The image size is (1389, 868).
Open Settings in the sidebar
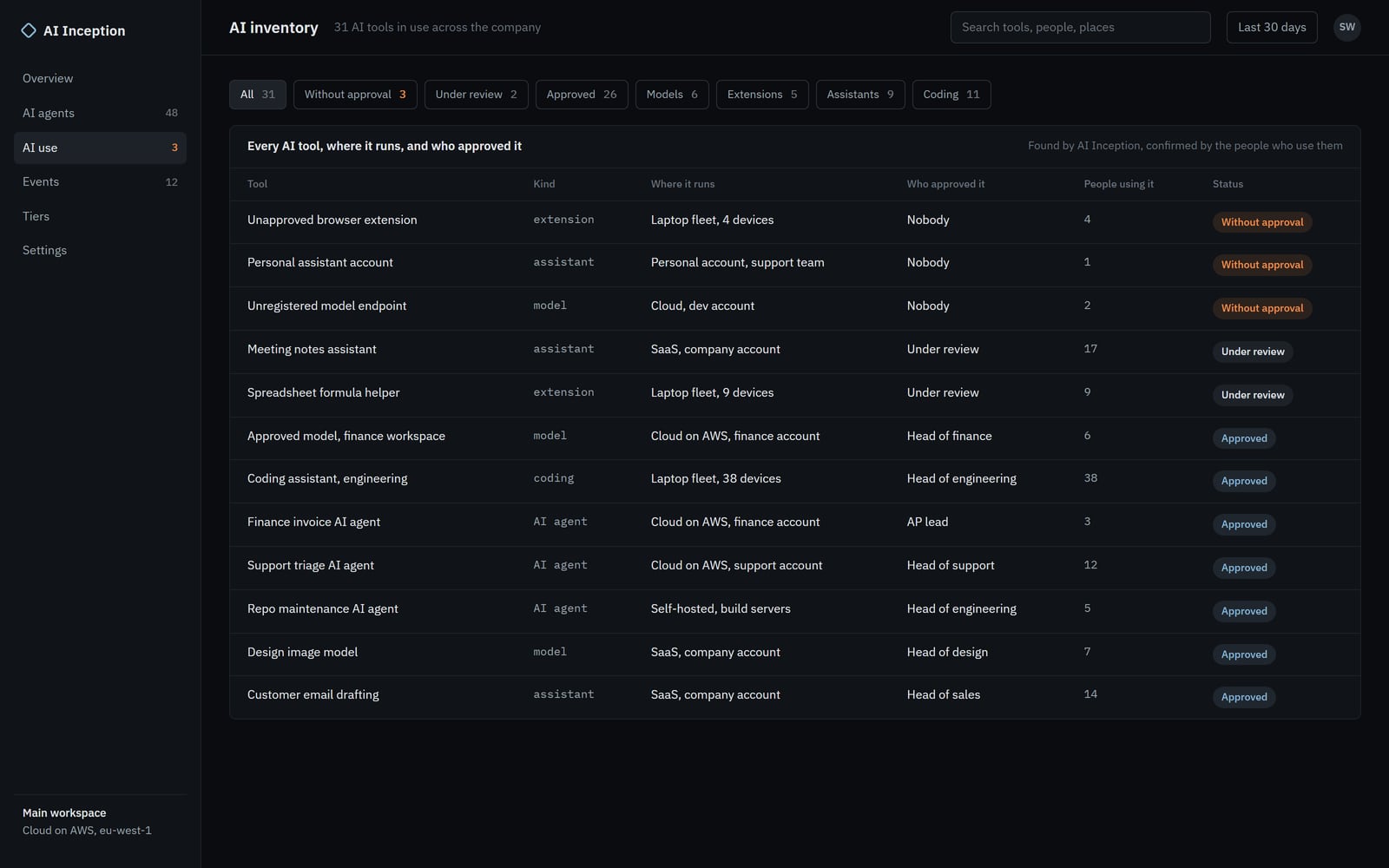[100, 250]
